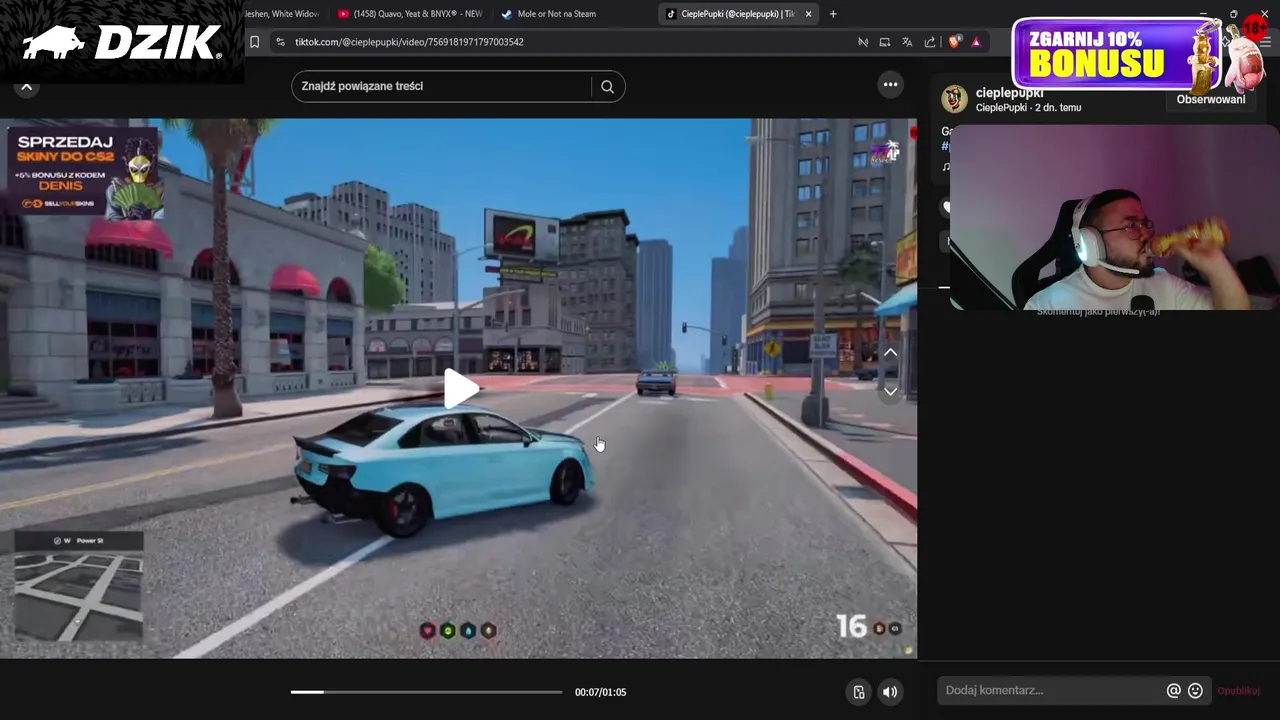Close the CieplePupki TikTok tab
This screenshot has width=1280, height=720.
pyautogui.click(x=808, y=14)
